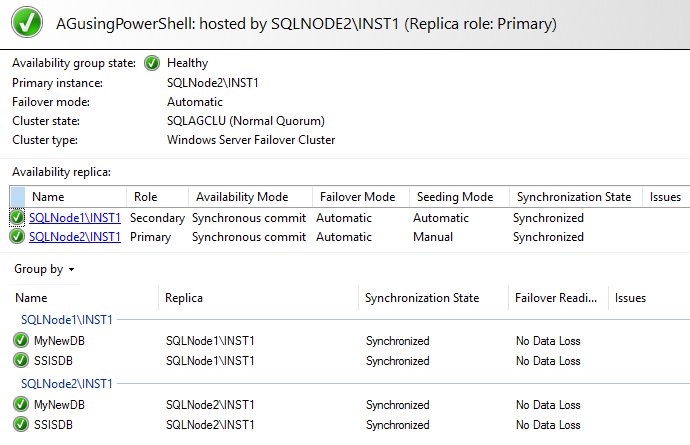This screenshot has width=690, height=445.
Task: Open the SQLNode2\INST1 replica link
Action: (x=75, y=237)
